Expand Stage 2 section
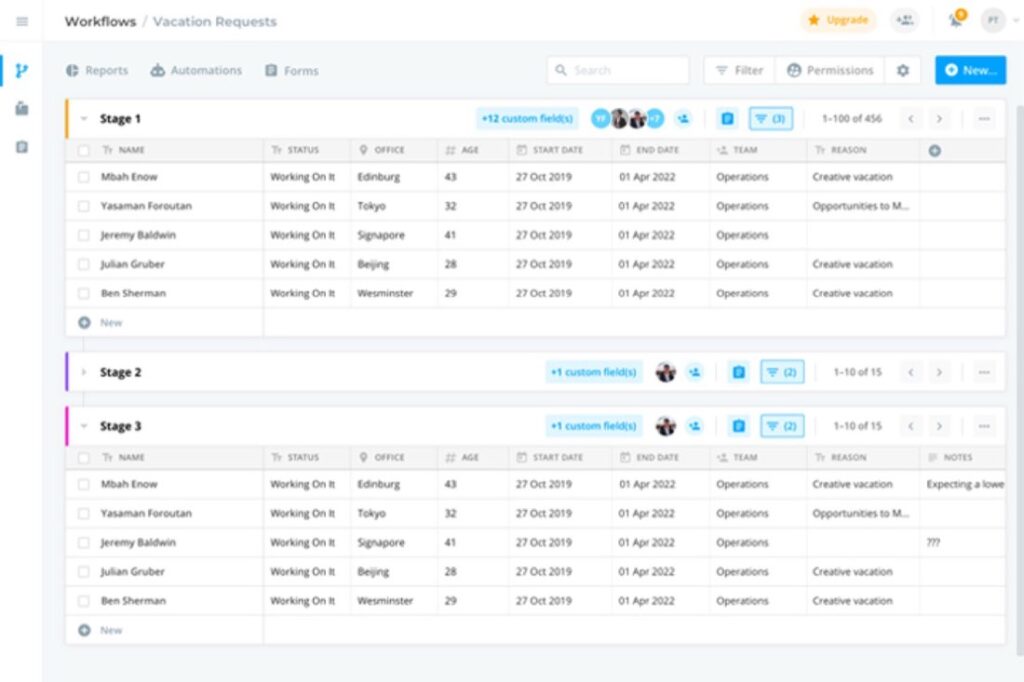1024x682 pixels. click(x=84, y=372)
